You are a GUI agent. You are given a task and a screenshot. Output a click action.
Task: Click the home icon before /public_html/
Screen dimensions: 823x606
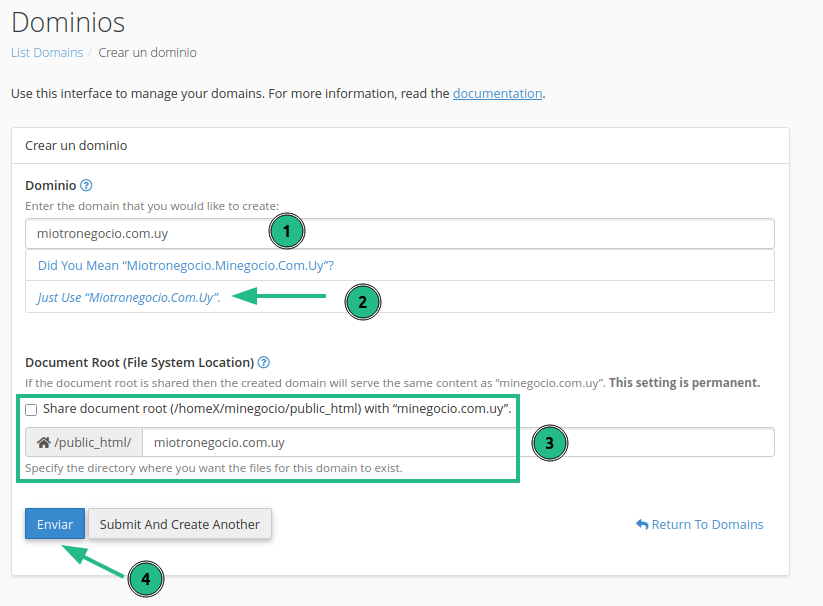[43, 442]
